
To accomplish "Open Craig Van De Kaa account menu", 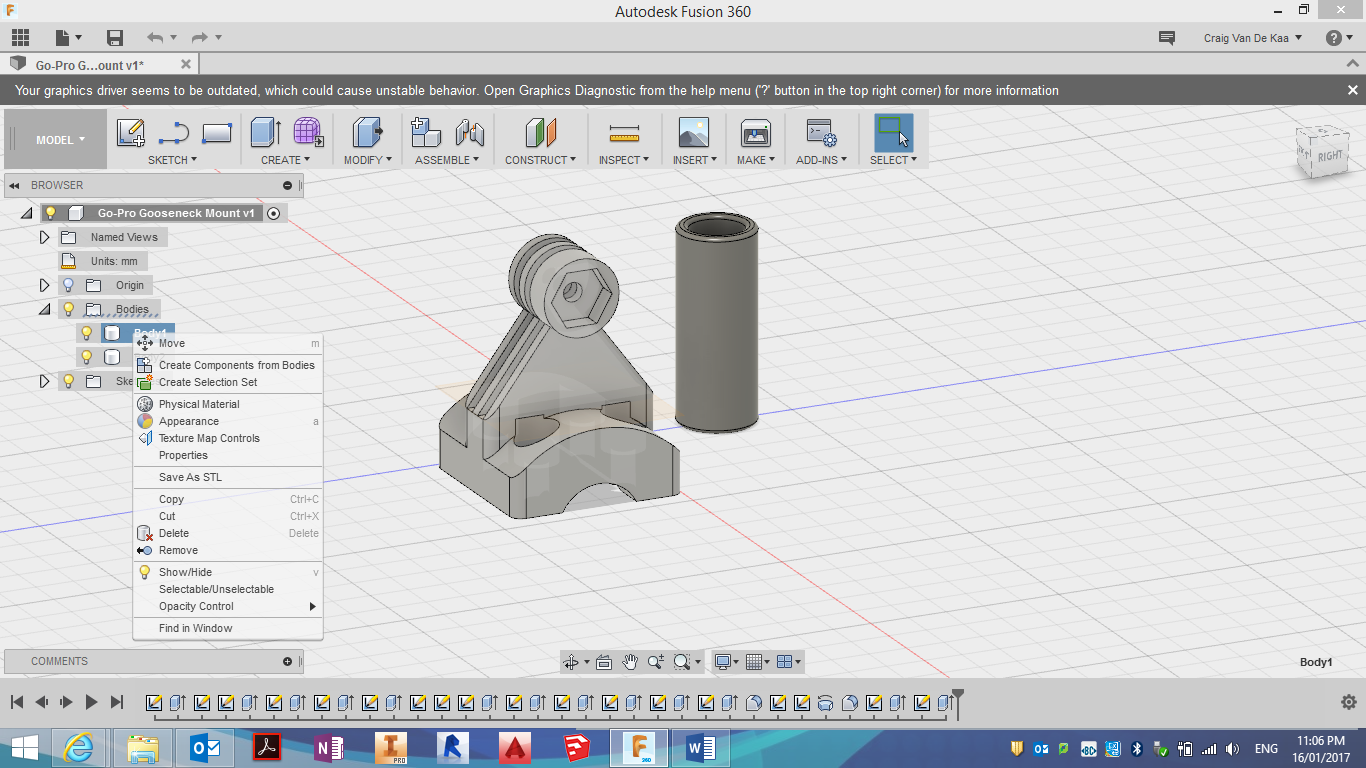I will click(x=1253, y=38).
